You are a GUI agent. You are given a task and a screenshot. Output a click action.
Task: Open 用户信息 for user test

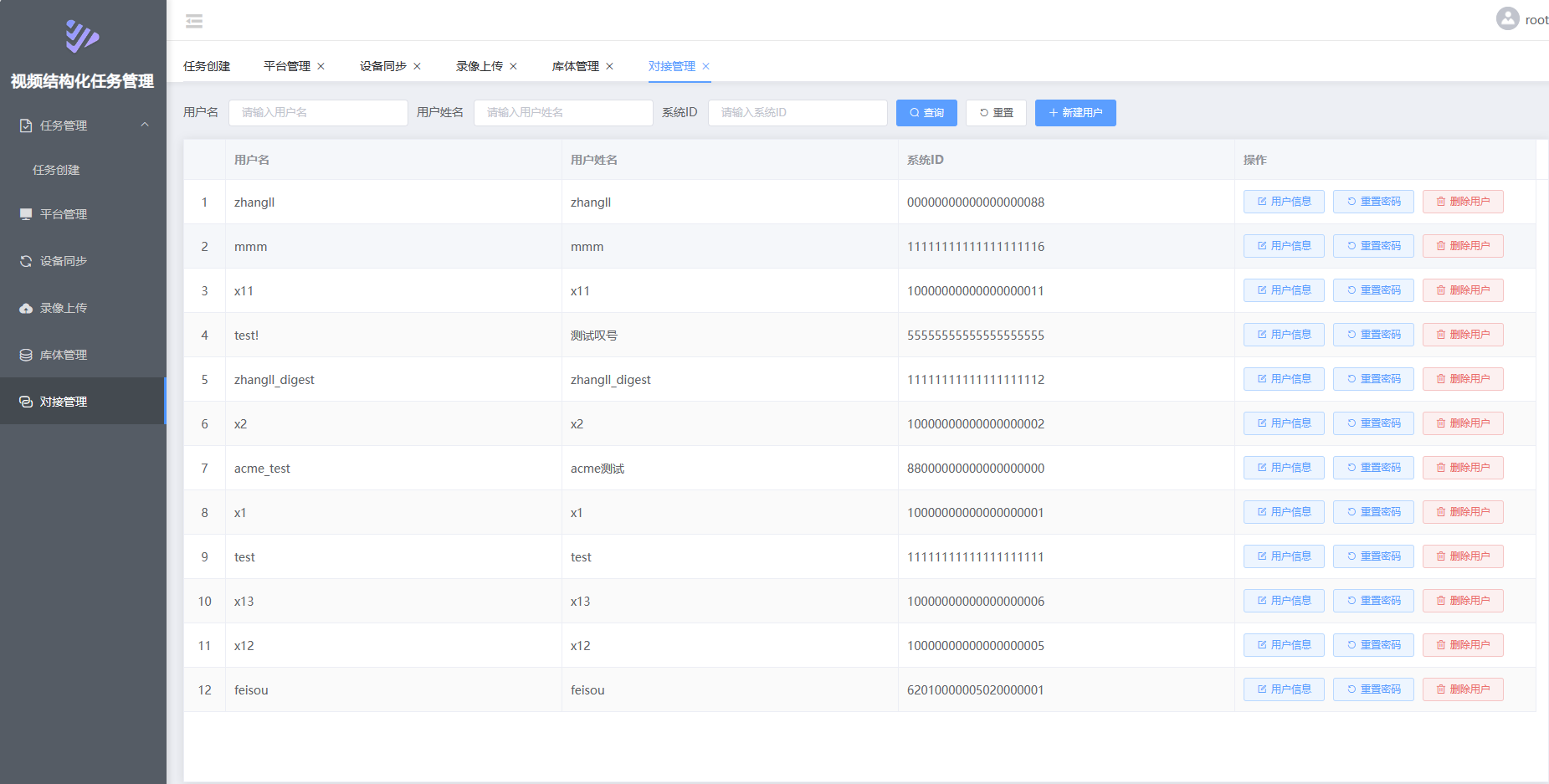pyautogui.click(x=1284, y=556)
